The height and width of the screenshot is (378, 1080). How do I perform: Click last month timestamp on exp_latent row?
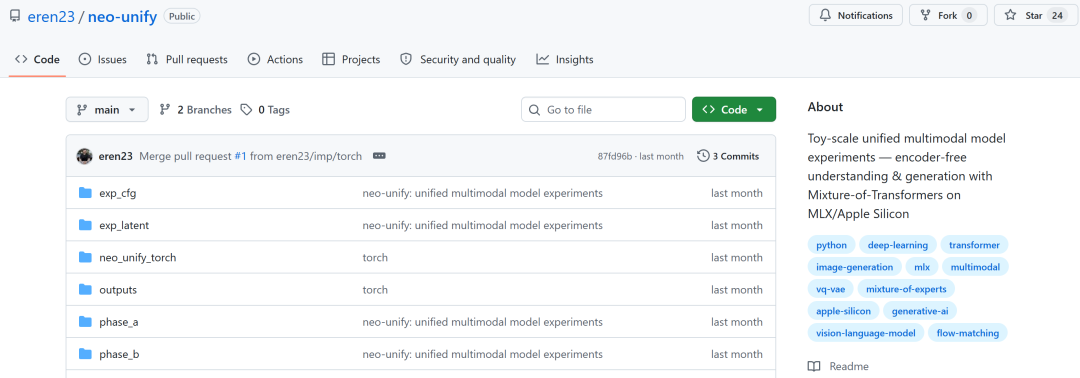point(736,225)
